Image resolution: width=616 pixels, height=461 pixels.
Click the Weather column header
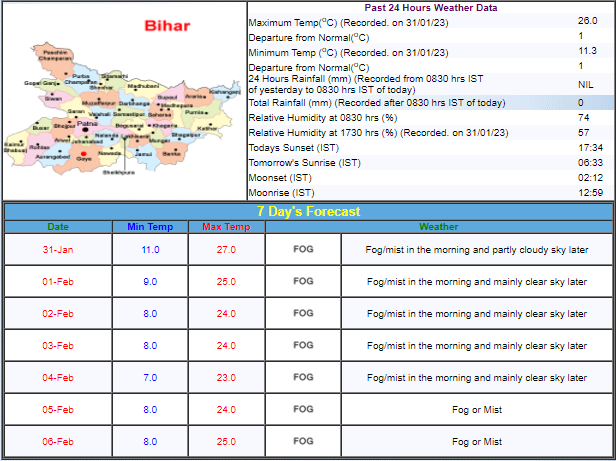coord(439,227)
